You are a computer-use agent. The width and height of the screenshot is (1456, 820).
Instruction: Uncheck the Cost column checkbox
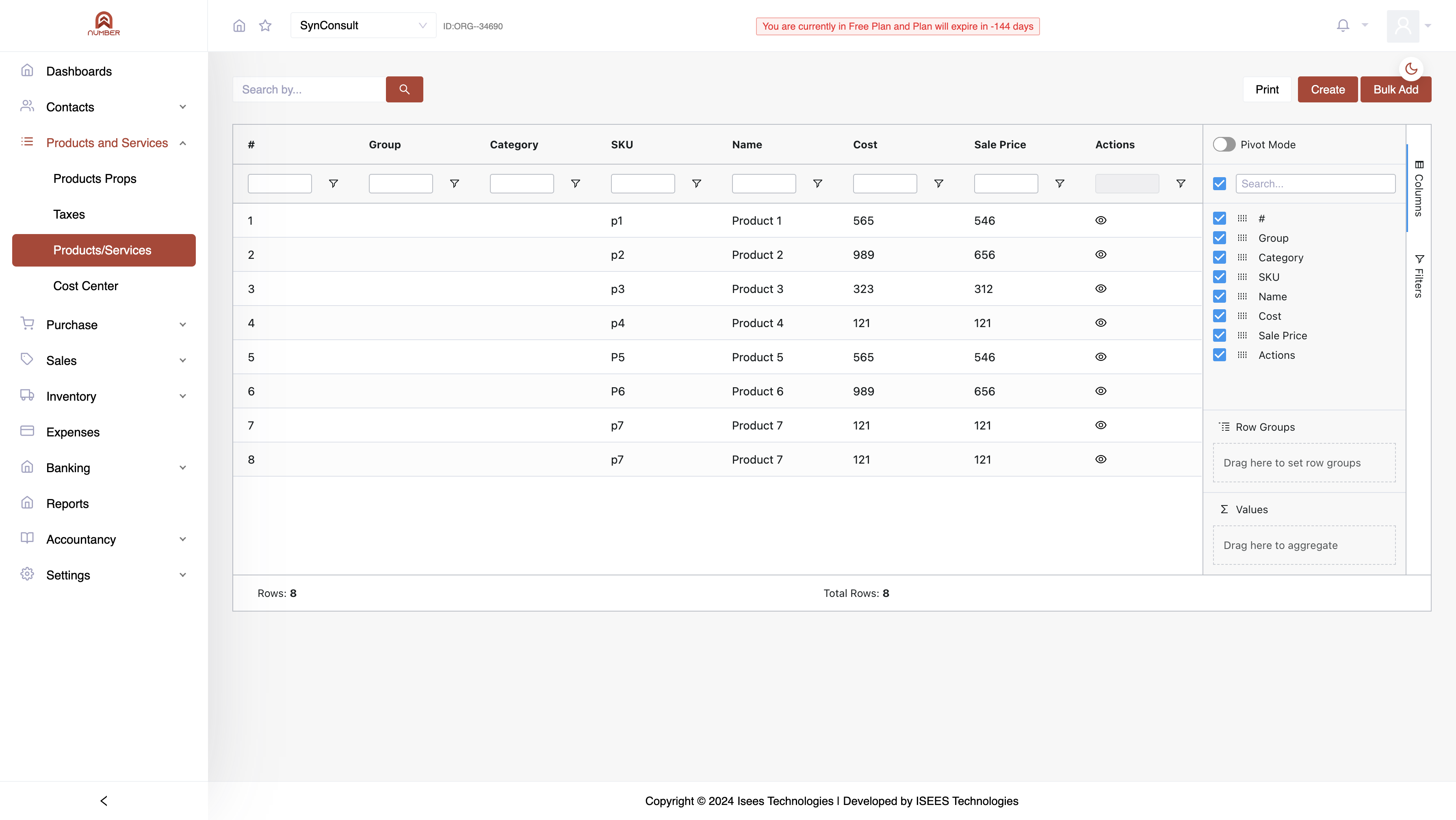1219,316
